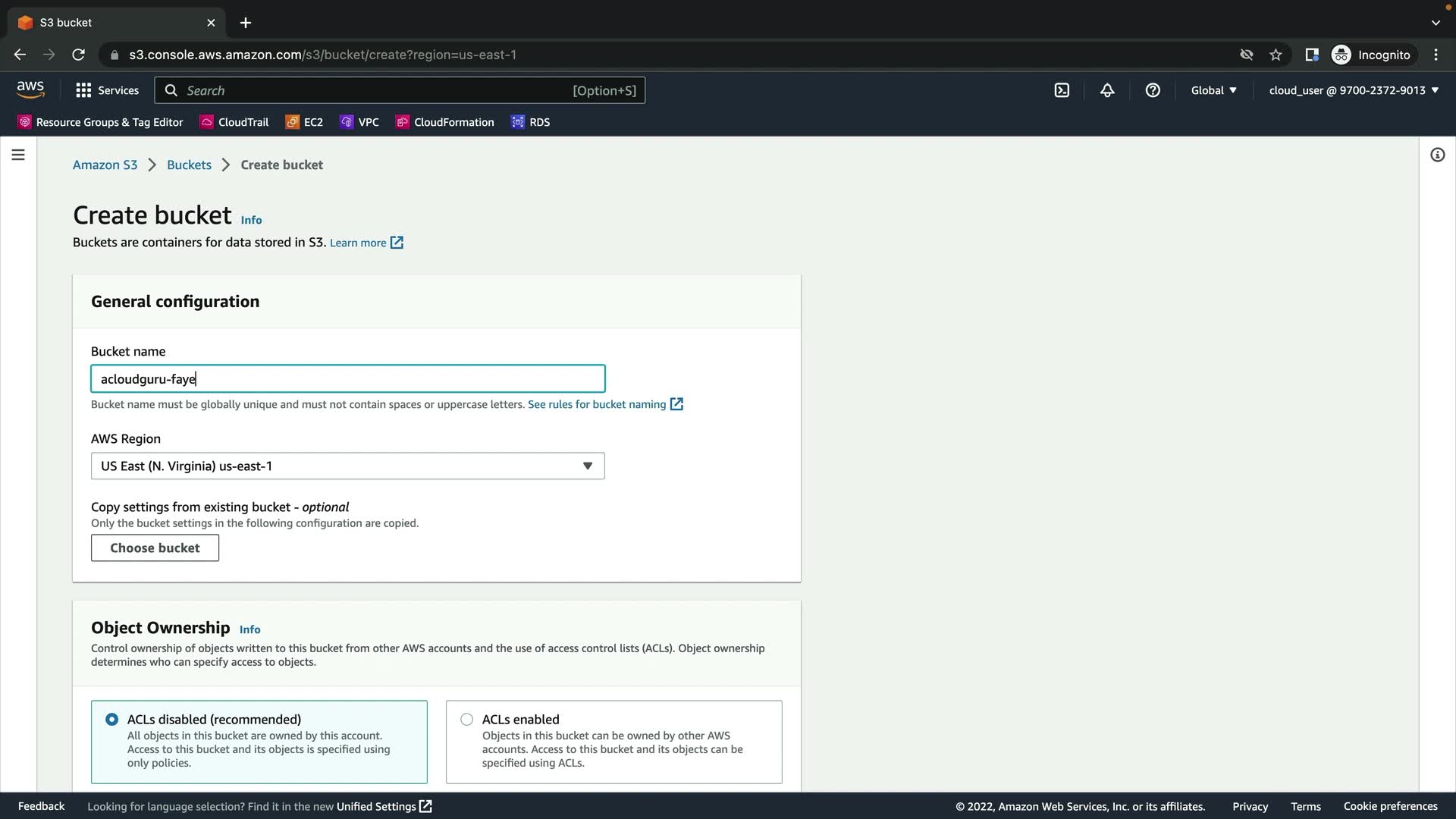This screenshot has width=1456, height=819.
Task: Open the CloudFormation favorites shortcut
Action: click(444, 122)
